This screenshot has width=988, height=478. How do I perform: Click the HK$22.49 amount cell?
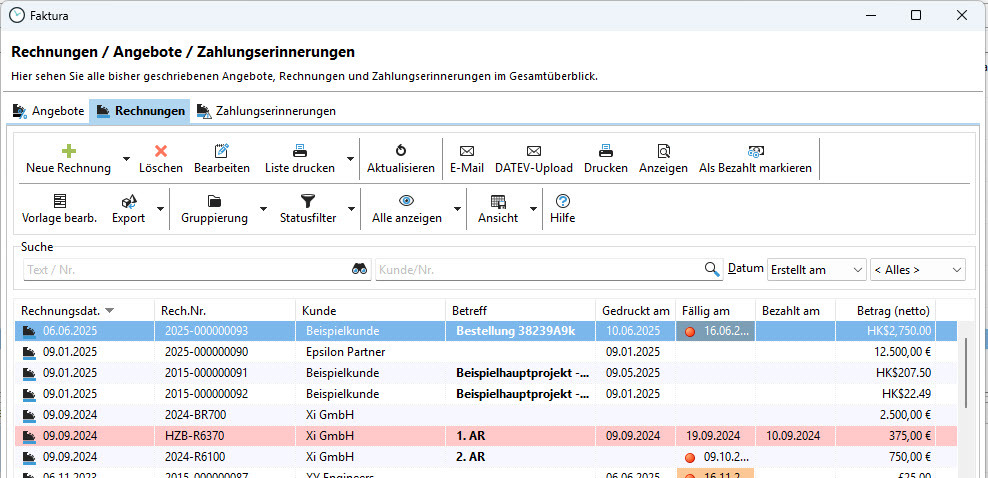[886, 394]
